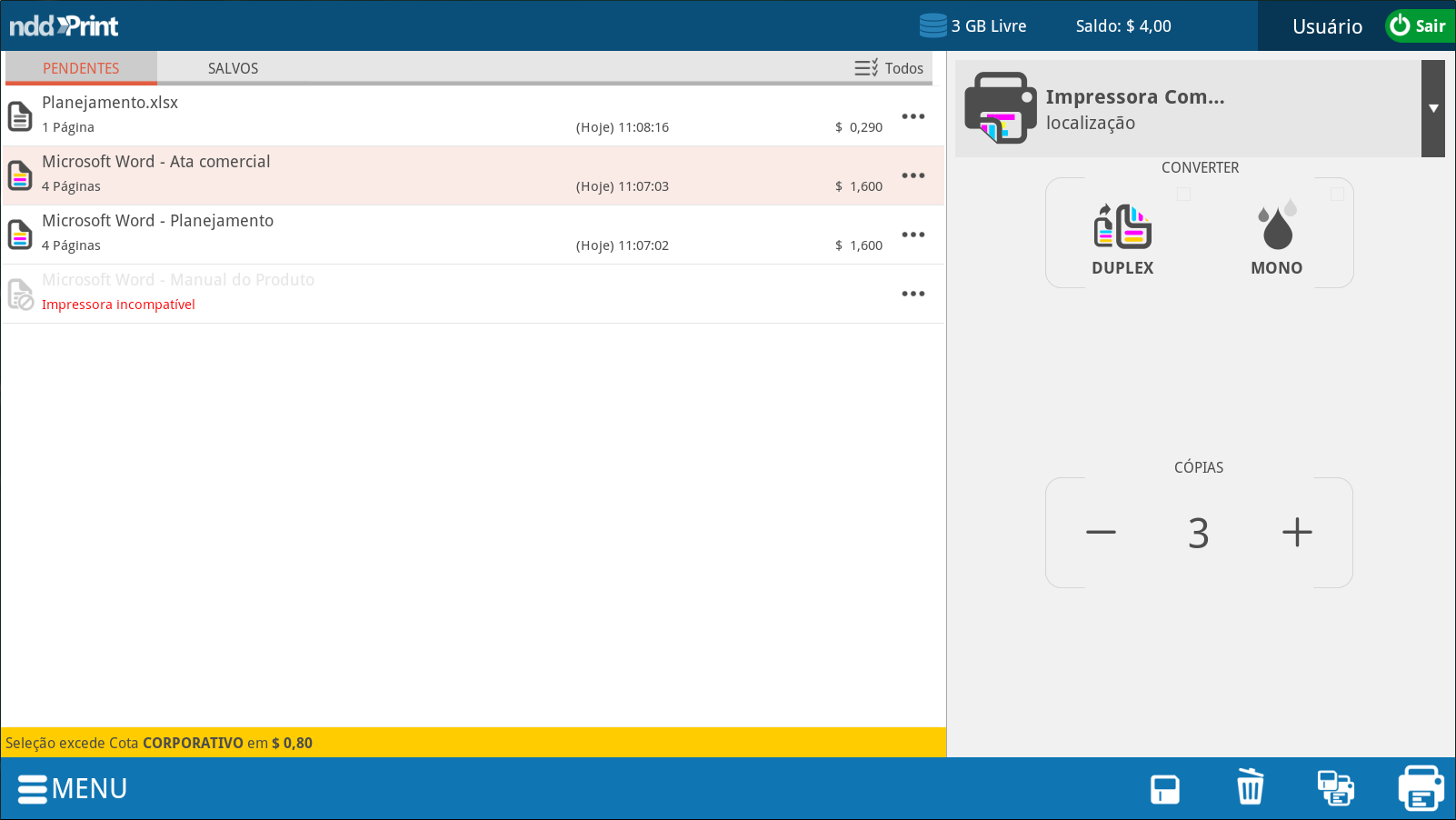1456x820 pixels.
Task: Switch to the SALVOS tab
Action: [233, 68]
